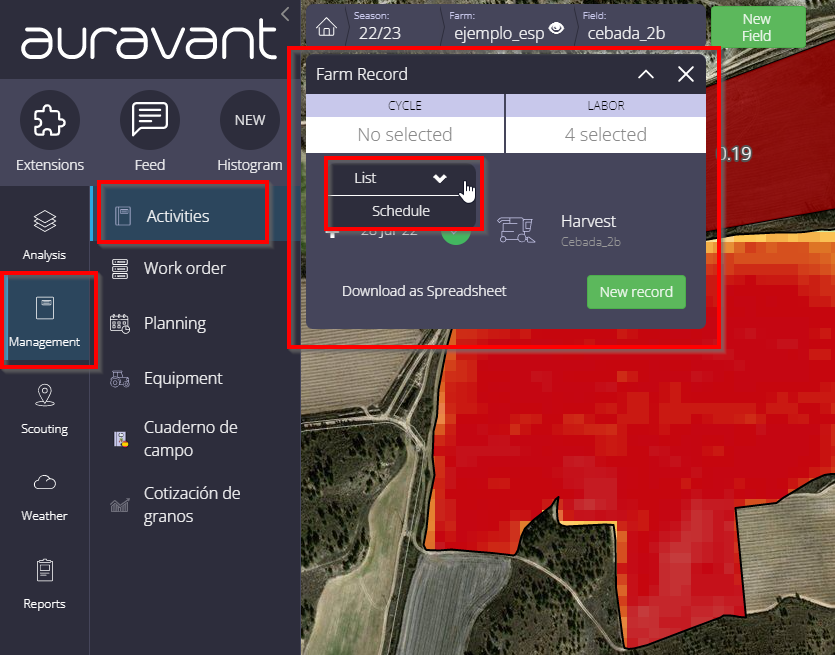Open the Scouting map pin section
Viewport: 835px width, 655px height.
(x=45, y=409)
